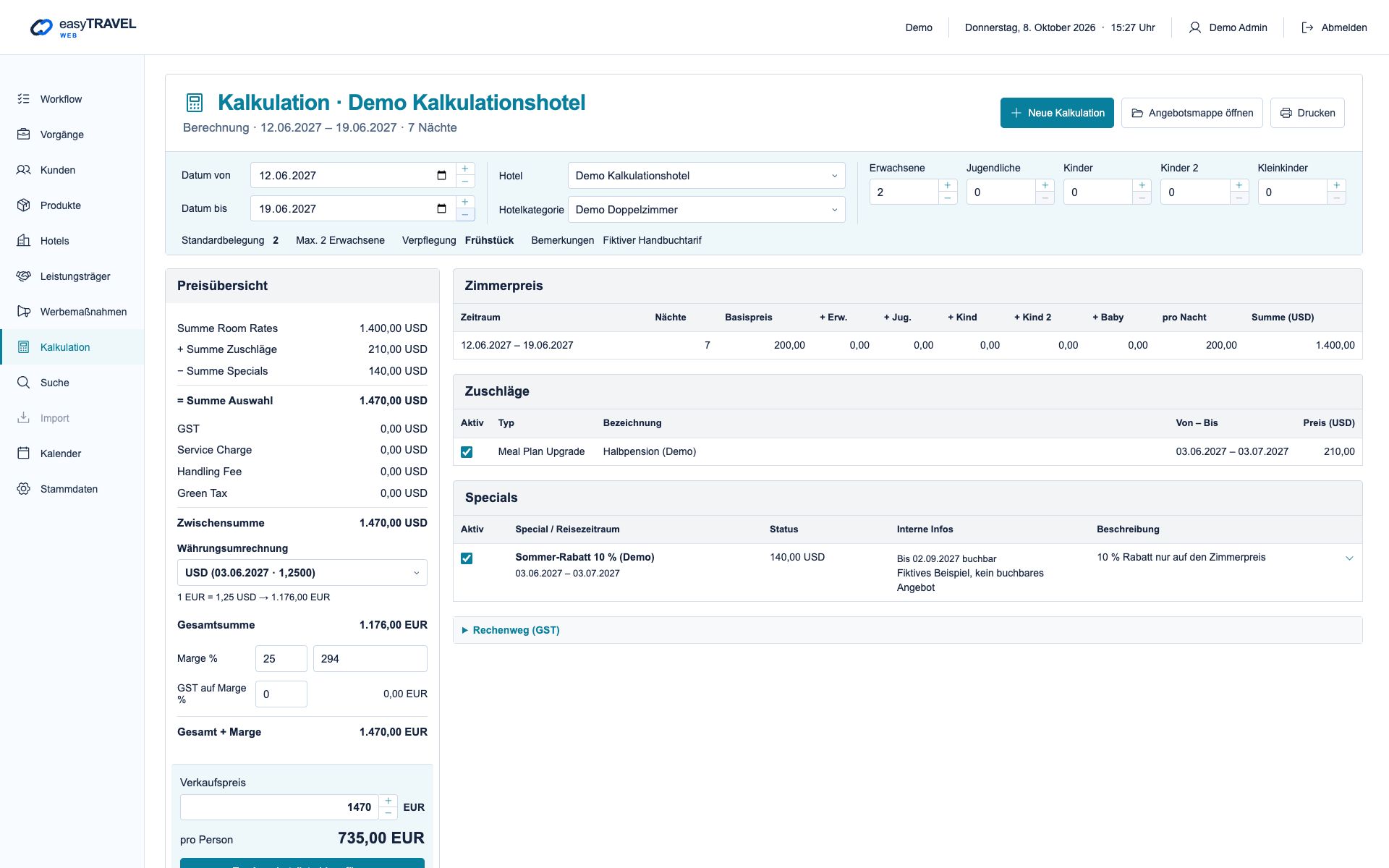Increase Erwachsene count with plus

[948, 186]
